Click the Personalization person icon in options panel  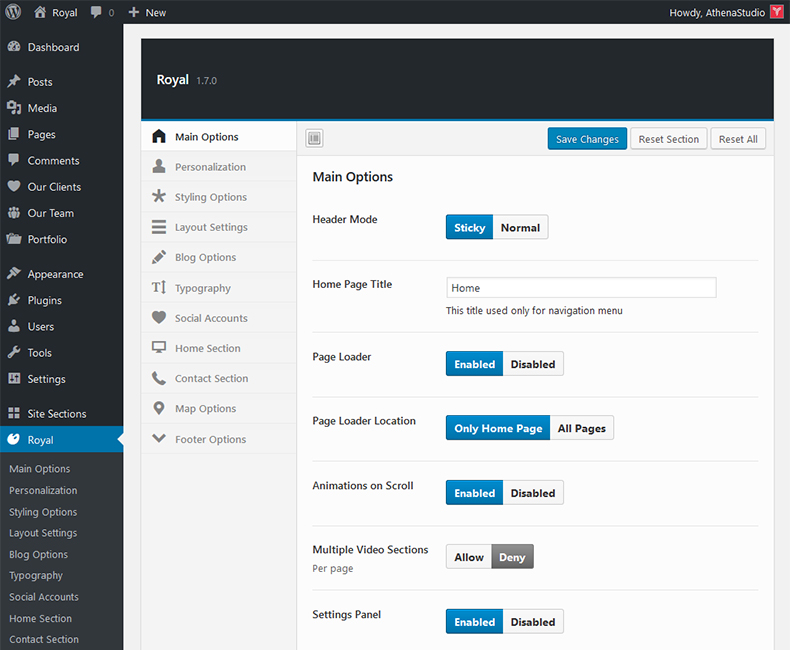pyautogui.click(x=159, y=166)
